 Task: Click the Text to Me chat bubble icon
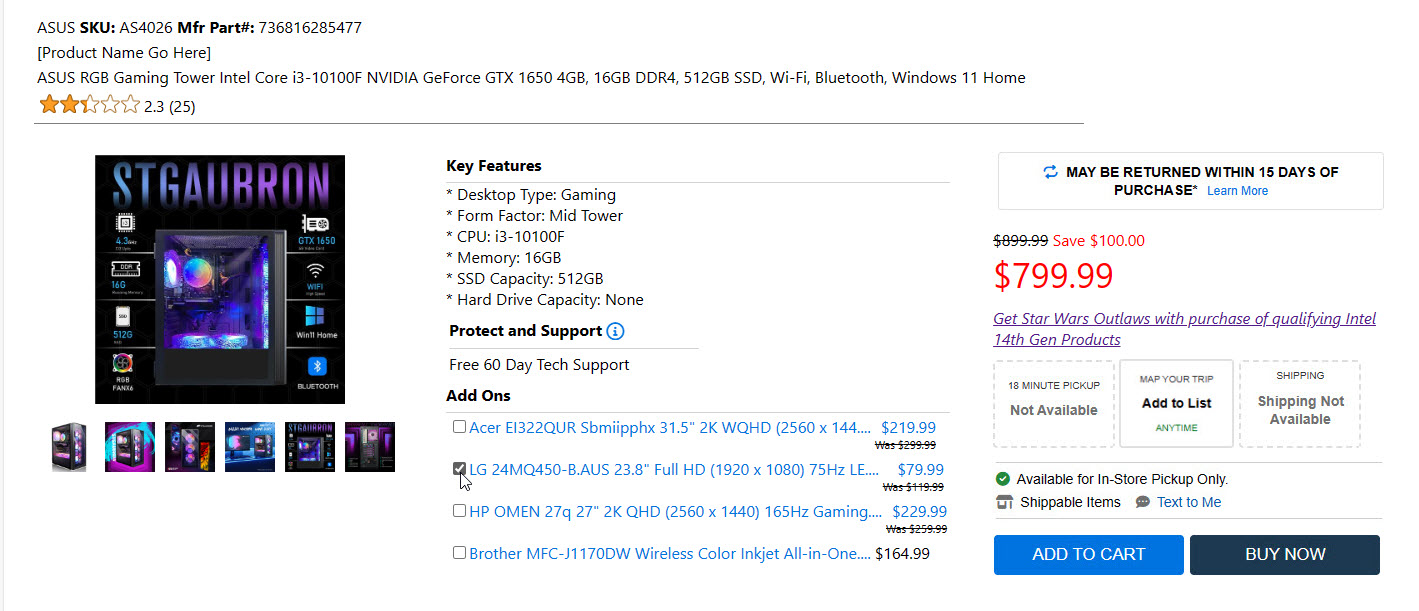1143,502
